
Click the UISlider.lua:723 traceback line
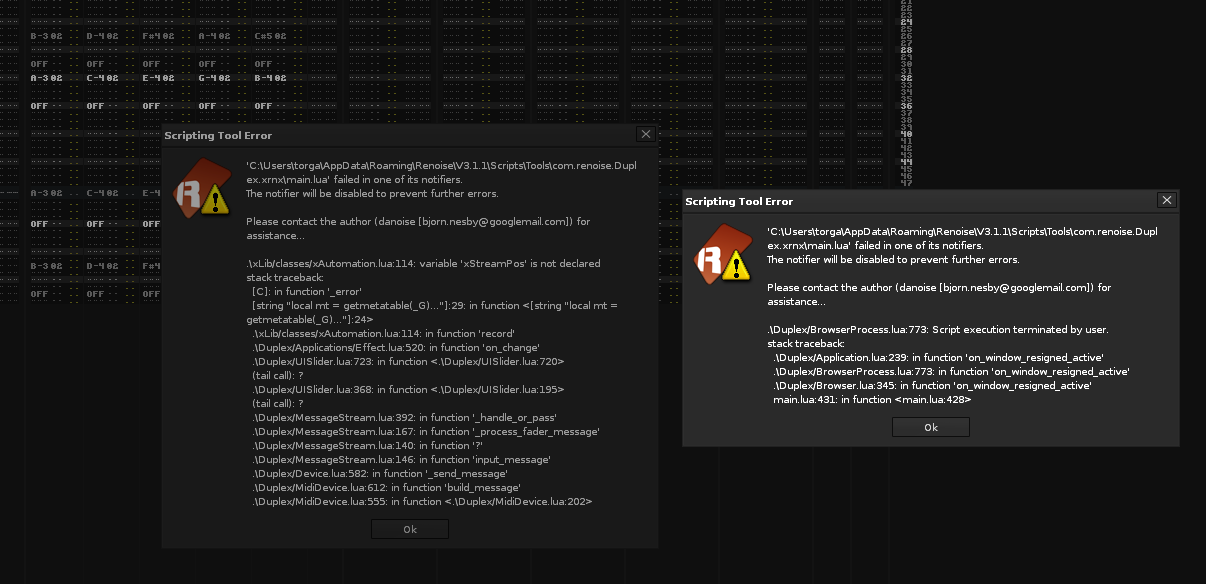409,361
